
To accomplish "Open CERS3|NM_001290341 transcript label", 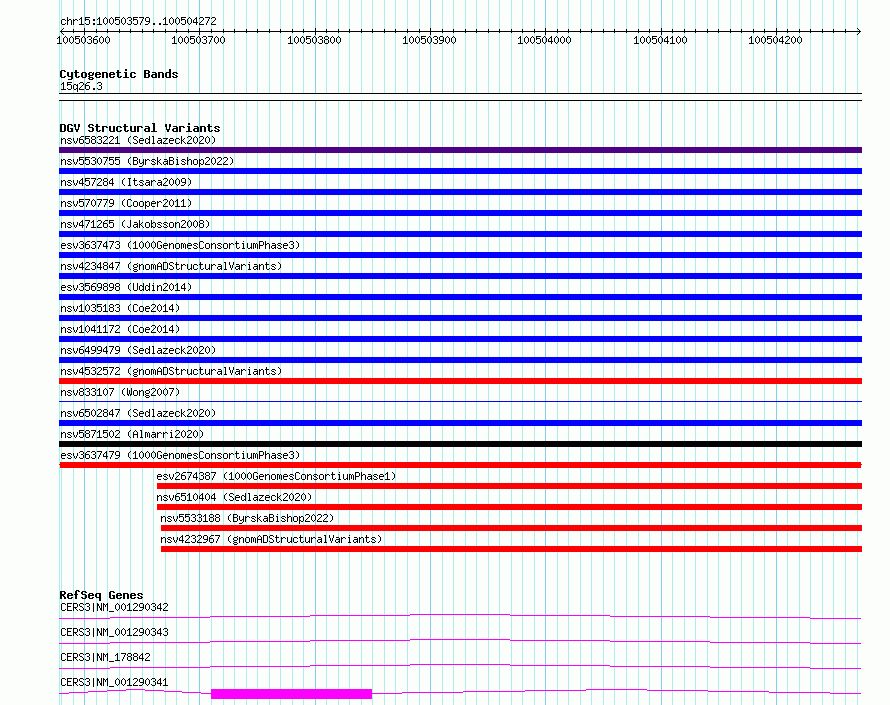I will point(114,682).
